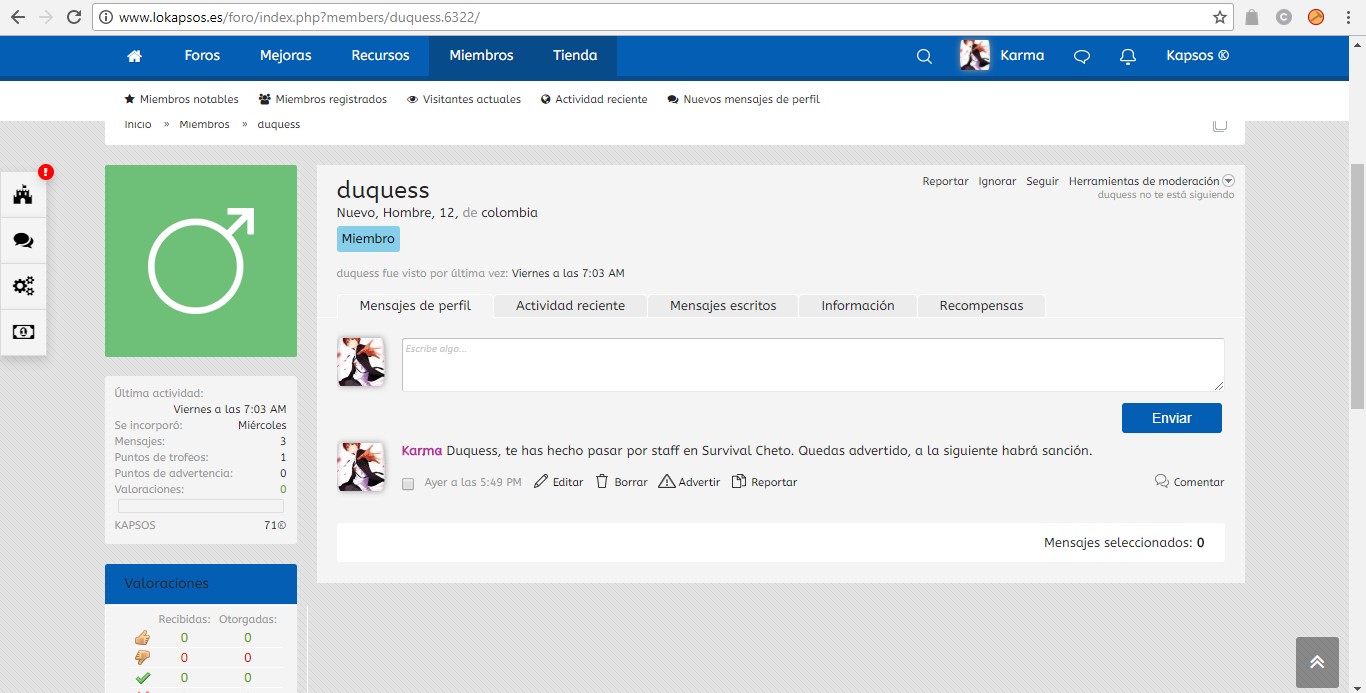Click the money icon in left sidebar
1366x693 pixels.
23,332
